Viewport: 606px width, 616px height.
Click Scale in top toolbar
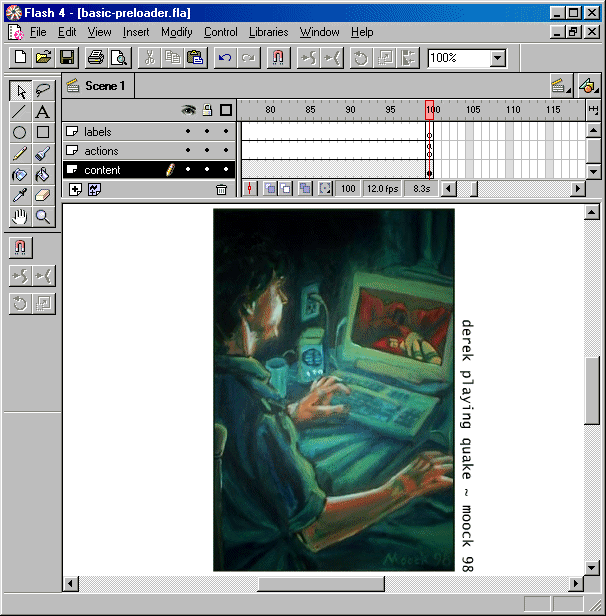tap(385, 58)
